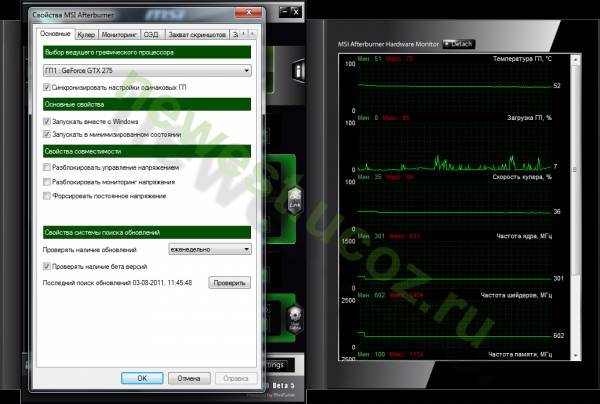The width and height of the screenshot is (600, 404).
Task: Click the monitor scrollbar up arrow
Action: (576, 60)
